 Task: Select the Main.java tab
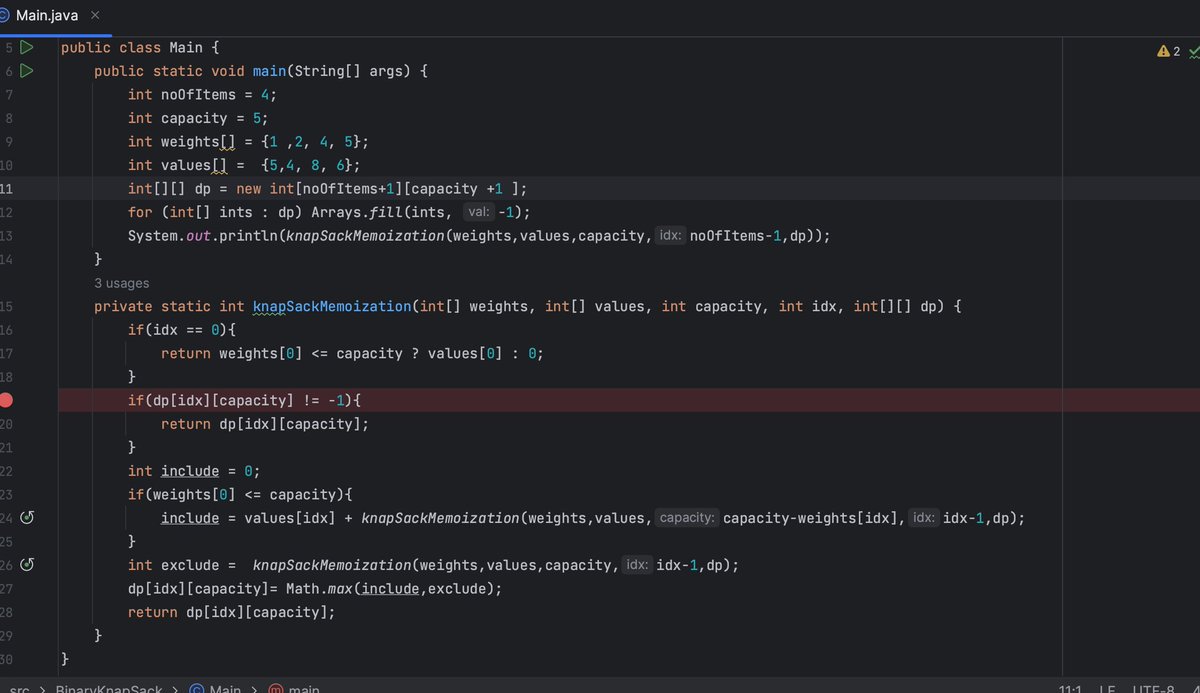[53, 16]
